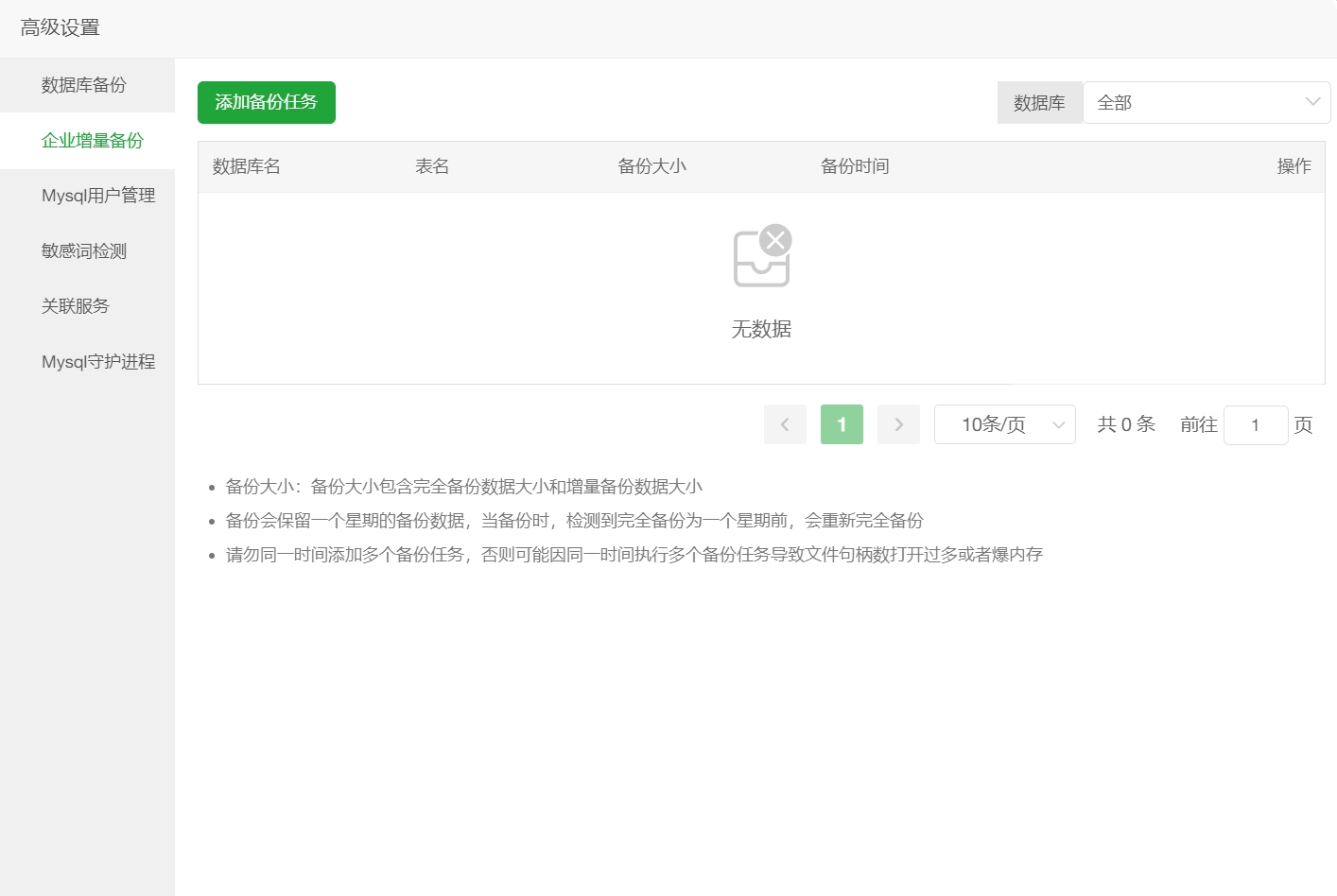Click the 前往 page number input
Viewport: 1337px width, 896px height.
coord(1256,424)
